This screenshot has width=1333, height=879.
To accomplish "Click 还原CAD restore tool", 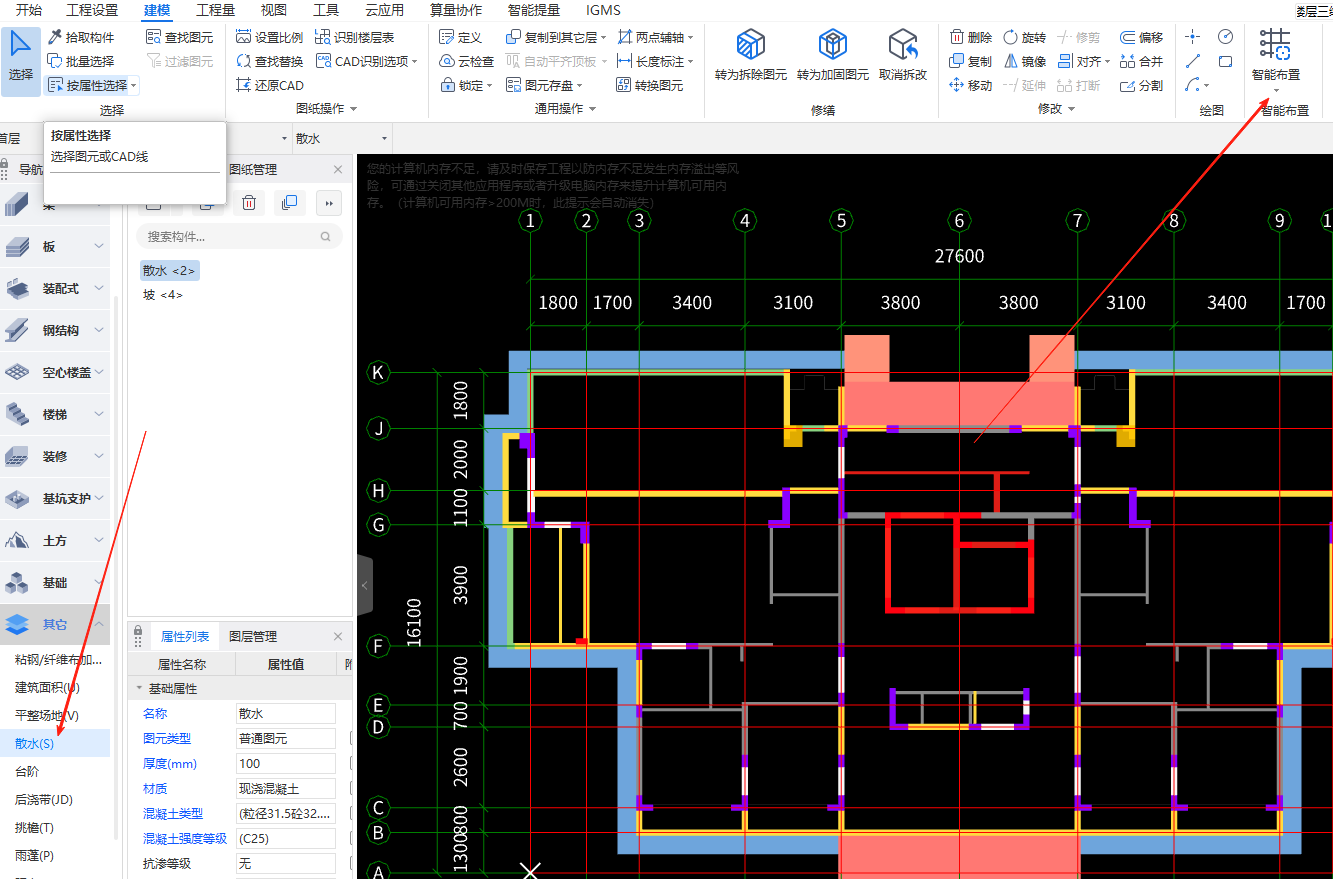I will 269,85.
